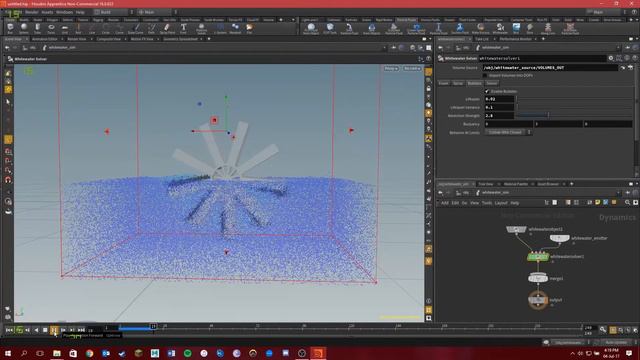640x360 pixels.
Task: Click the stop playback button
Action: coord(45,330)
